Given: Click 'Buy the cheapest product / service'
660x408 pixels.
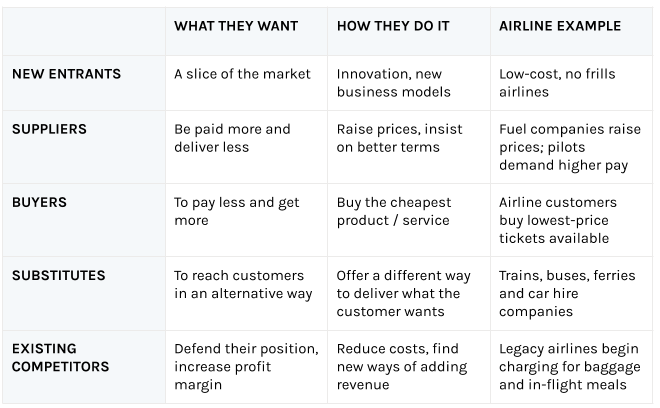Looking at the screenshot, I should click(393, 211).
